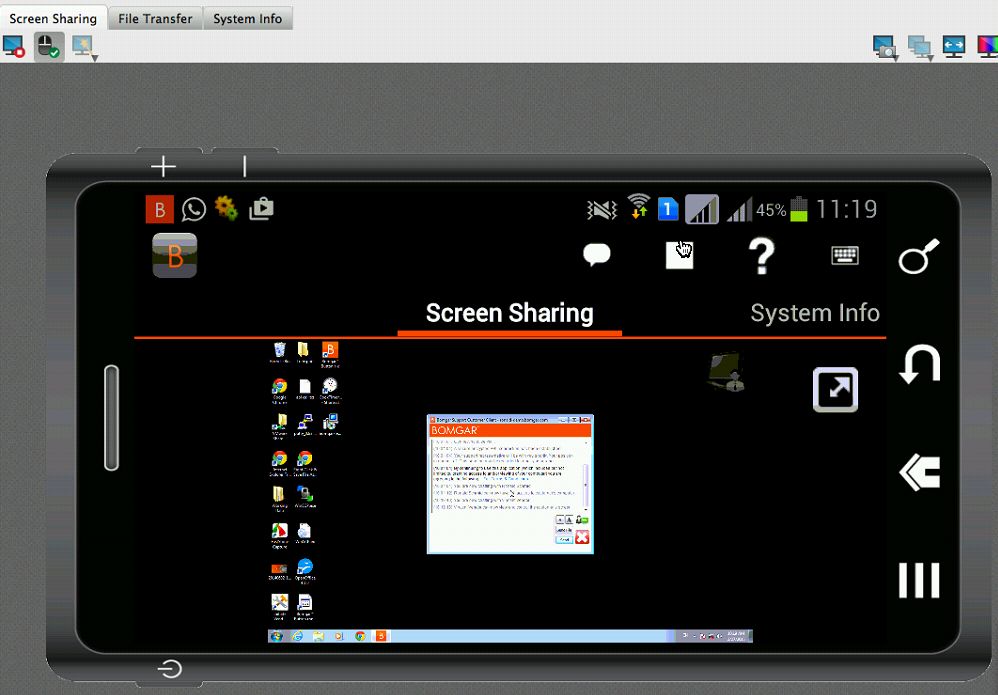
Task: Click the color quality monitor icon
Action: [x=986, y=46]
